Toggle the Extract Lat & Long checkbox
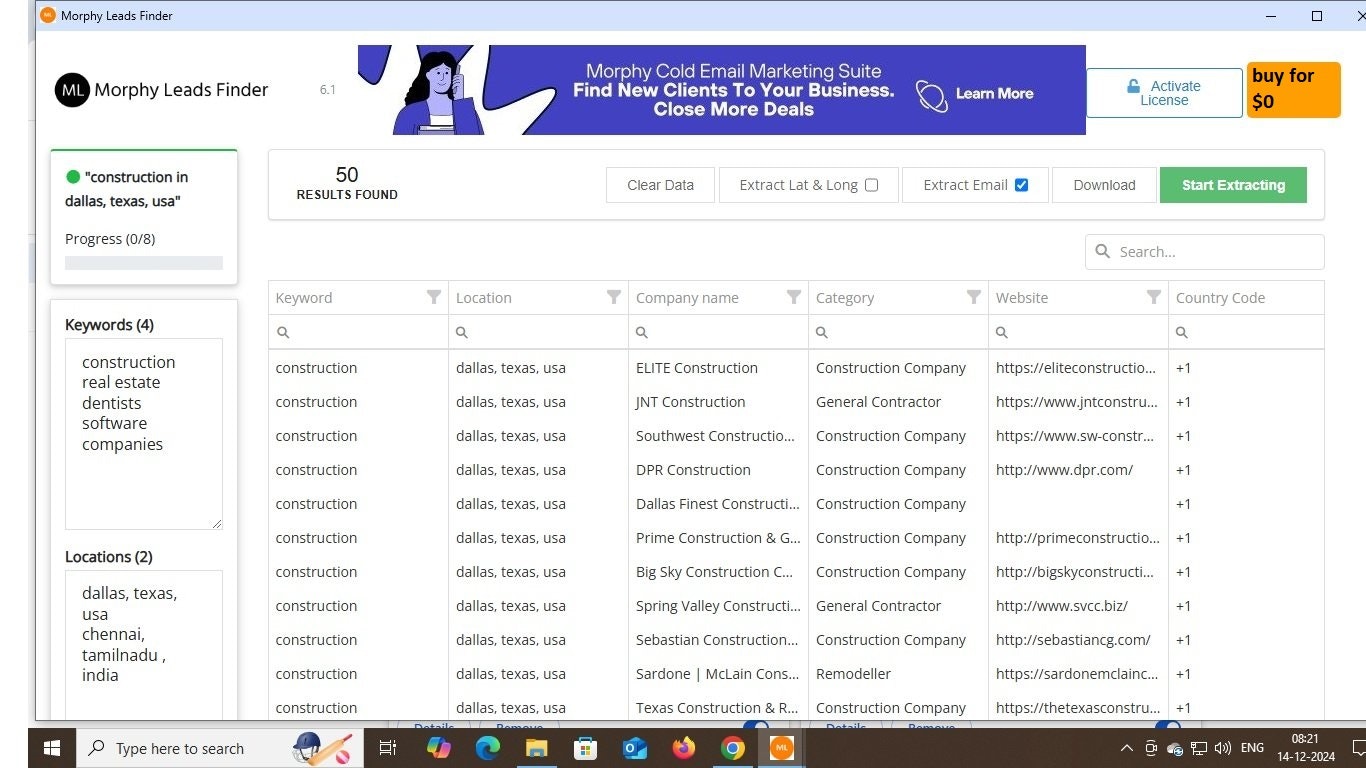Image resolution: width=1366 pixels, height=768 pixels. click(x=871, y=185)
